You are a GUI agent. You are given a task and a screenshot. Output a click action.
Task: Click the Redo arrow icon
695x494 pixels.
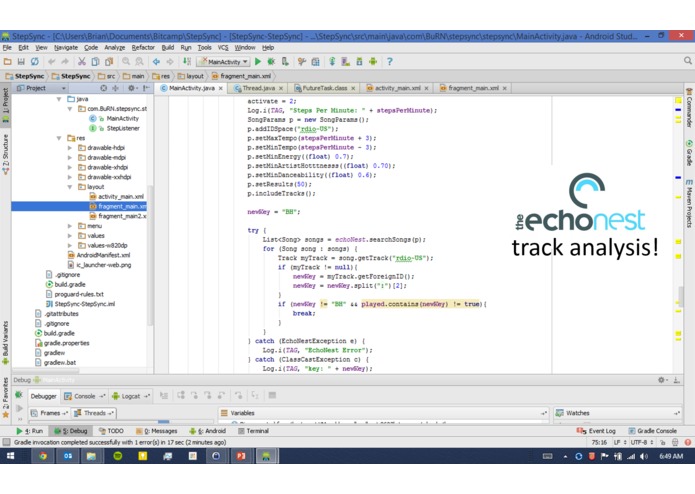point(65,62)
